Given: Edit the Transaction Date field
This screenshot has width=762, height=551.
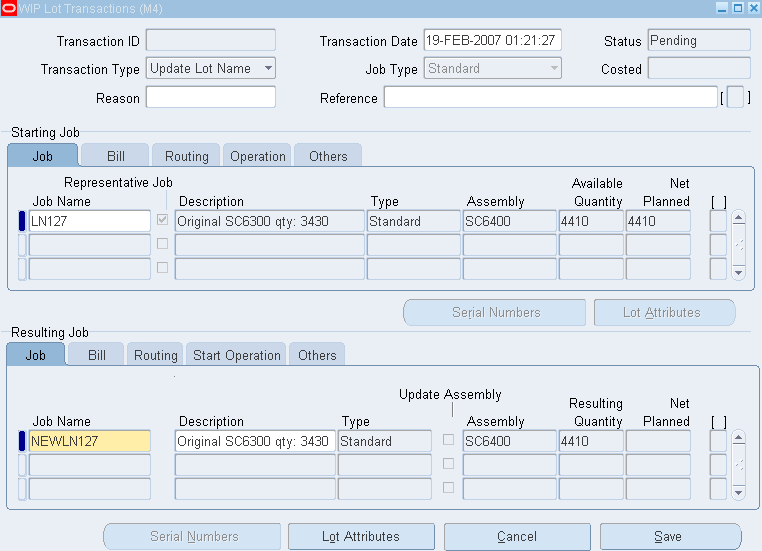Looking at the screenshot, I should coord(492,40).
